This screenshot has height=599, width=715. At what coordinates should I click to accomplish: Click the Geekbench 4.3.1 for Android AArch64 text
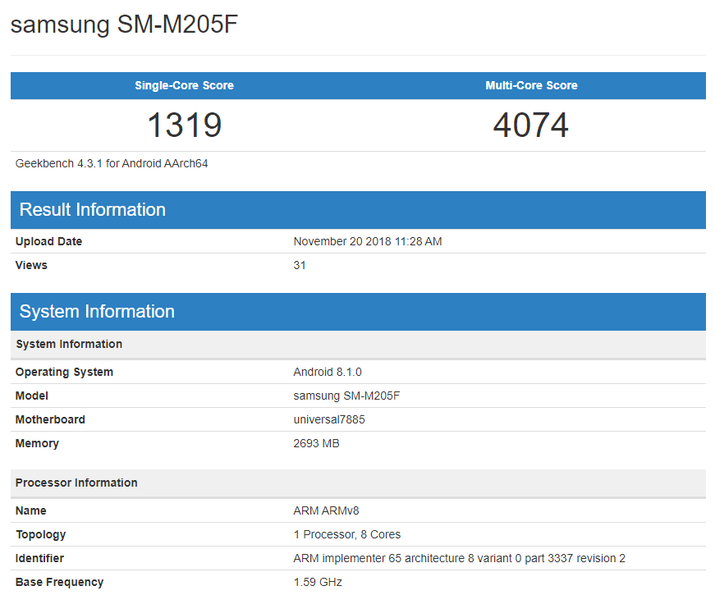coord(111,163)
